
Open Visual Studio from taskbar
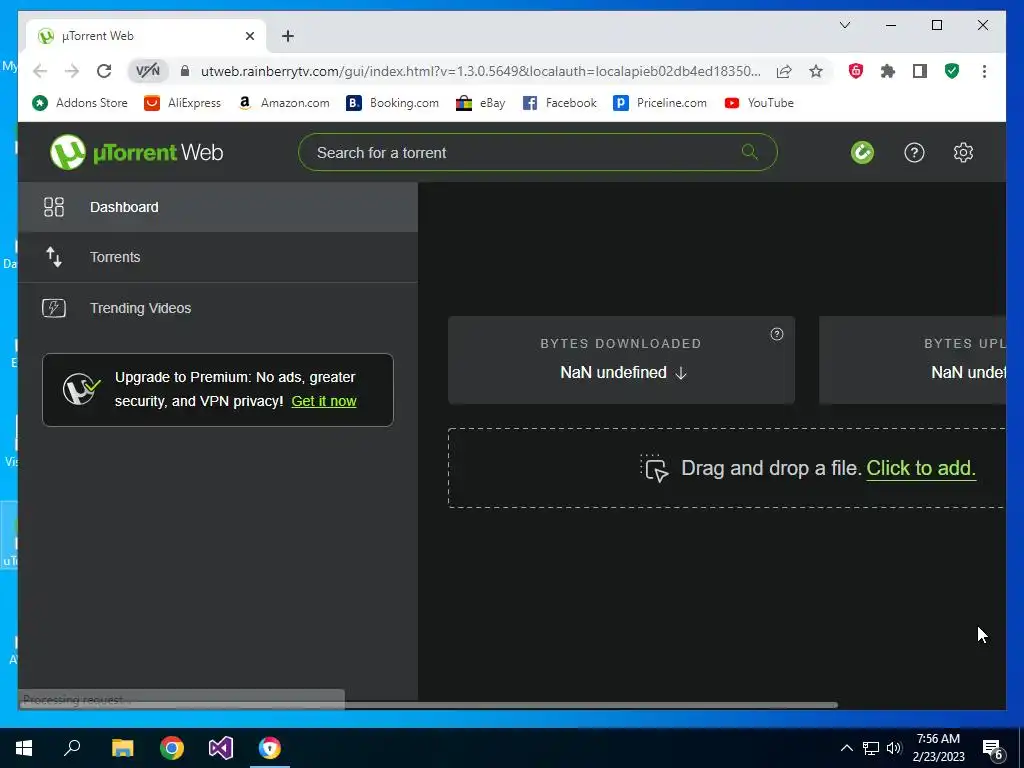click(221, 748)
